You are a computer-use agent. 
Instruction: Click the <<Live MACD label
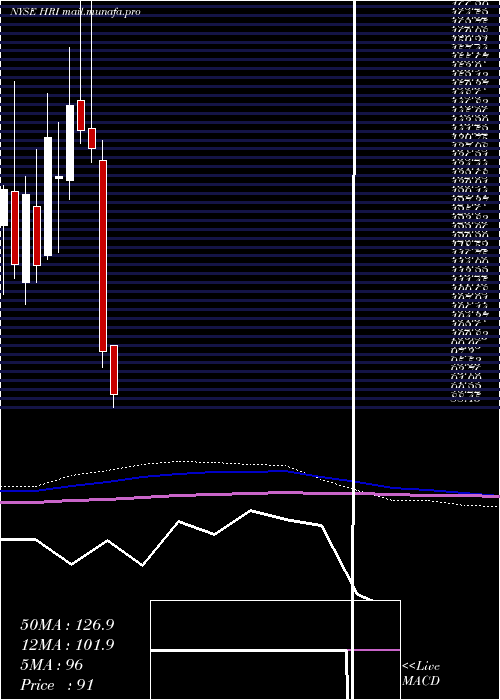pyautogui.click(x=421, y=674)
